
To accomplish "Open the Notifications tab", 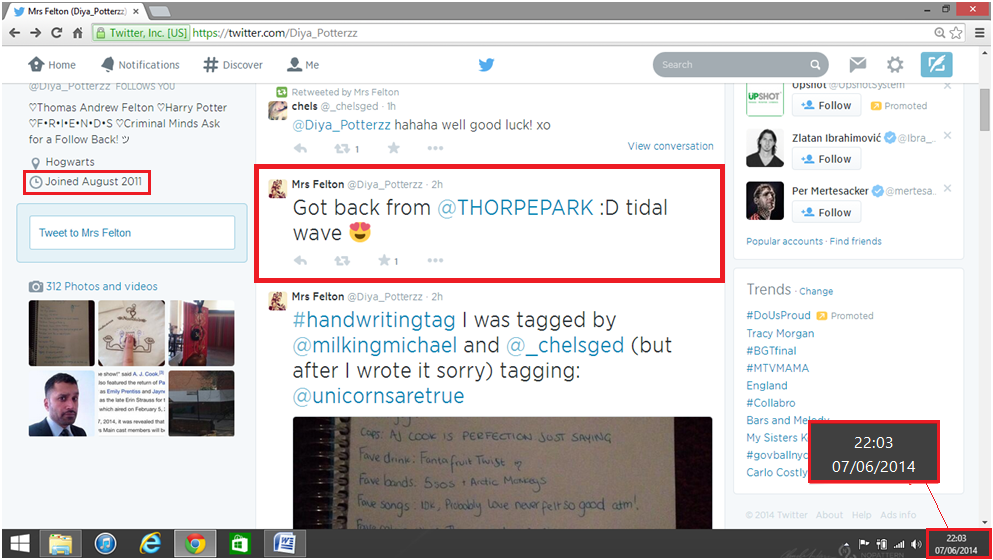I will pos(141,65).
